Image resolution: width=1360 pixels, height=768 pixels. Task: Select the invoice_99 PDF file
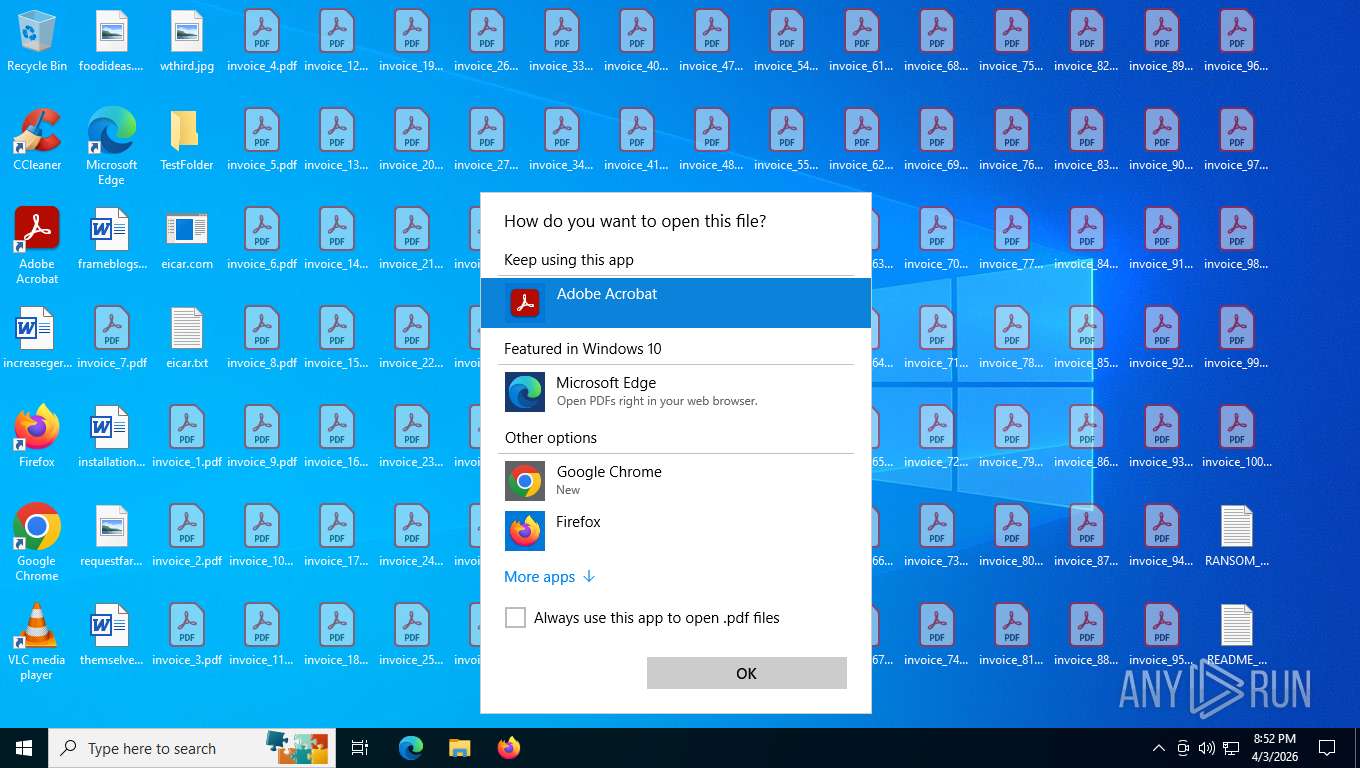(x=1237, y=338)
